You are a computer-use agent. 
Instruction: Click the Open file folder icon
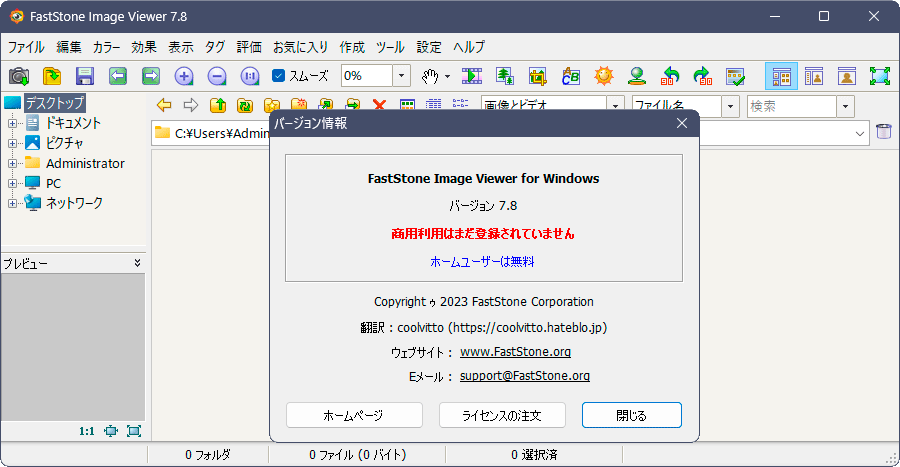[52, 76]
